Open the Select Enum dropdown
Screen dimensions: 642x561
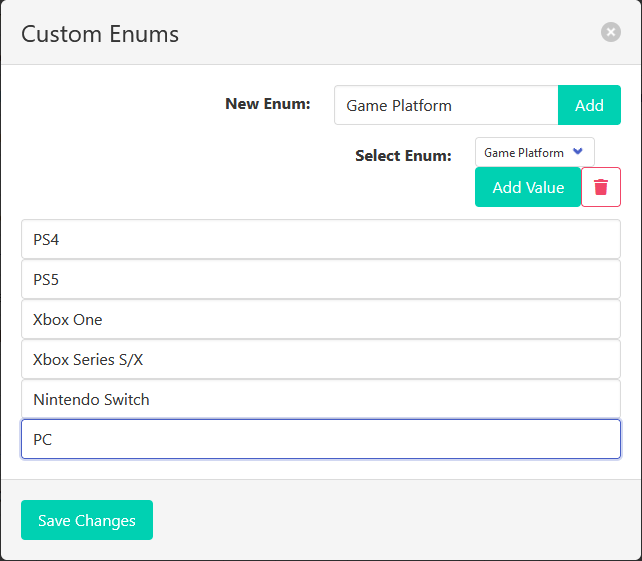(534, 152)
